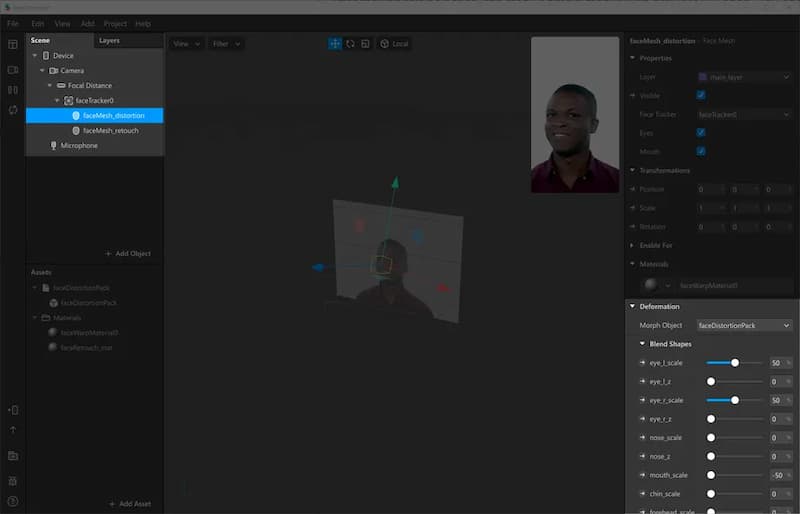Open the Morph Object dropdown
The height and width of the screenshot is (514, 800).
744,325
